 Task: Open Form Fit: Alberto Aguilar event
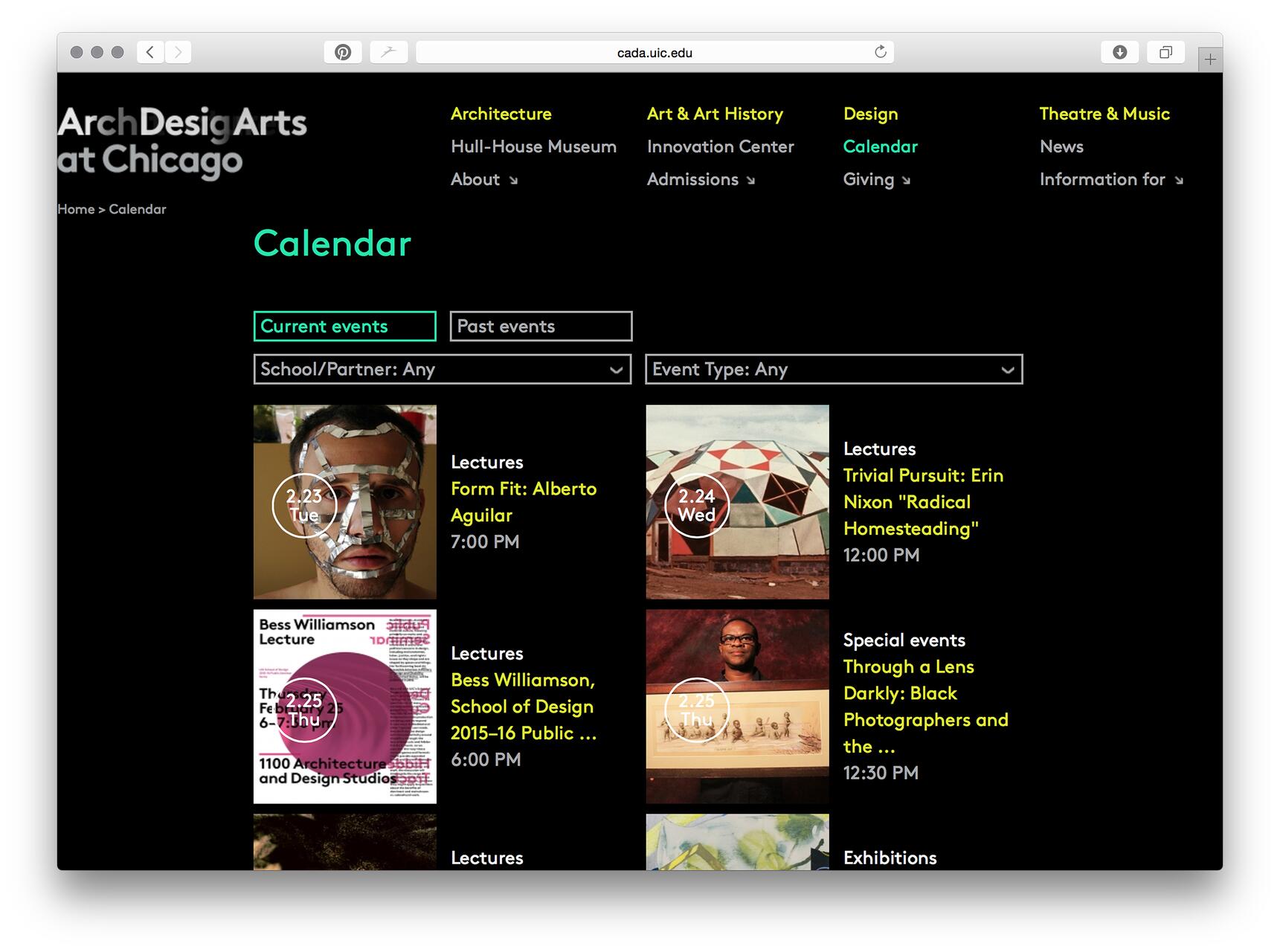[x=524, y=502]
